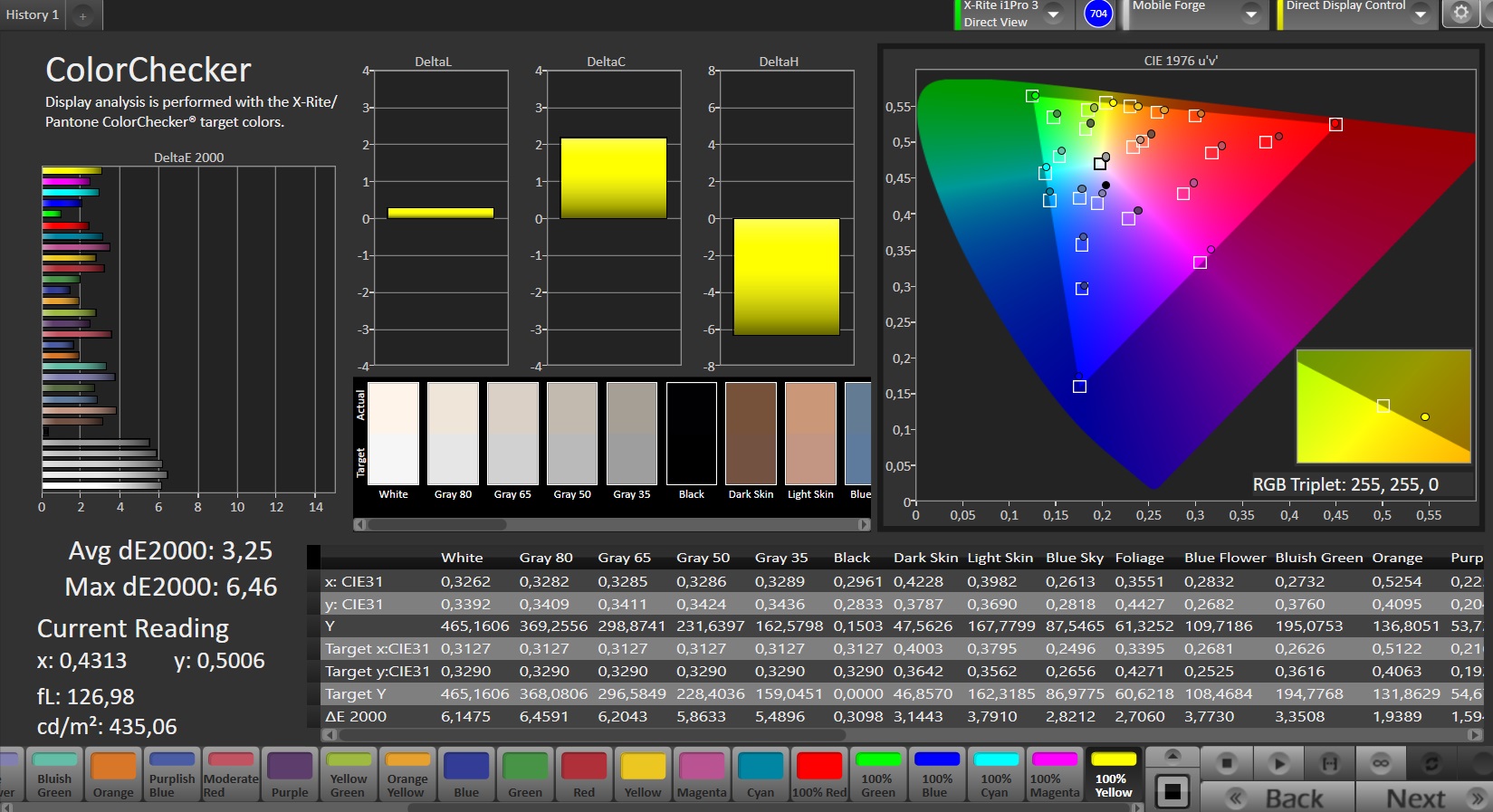Start reading with the play icon
This screenshot has height=812, width=1493.
1278,764
